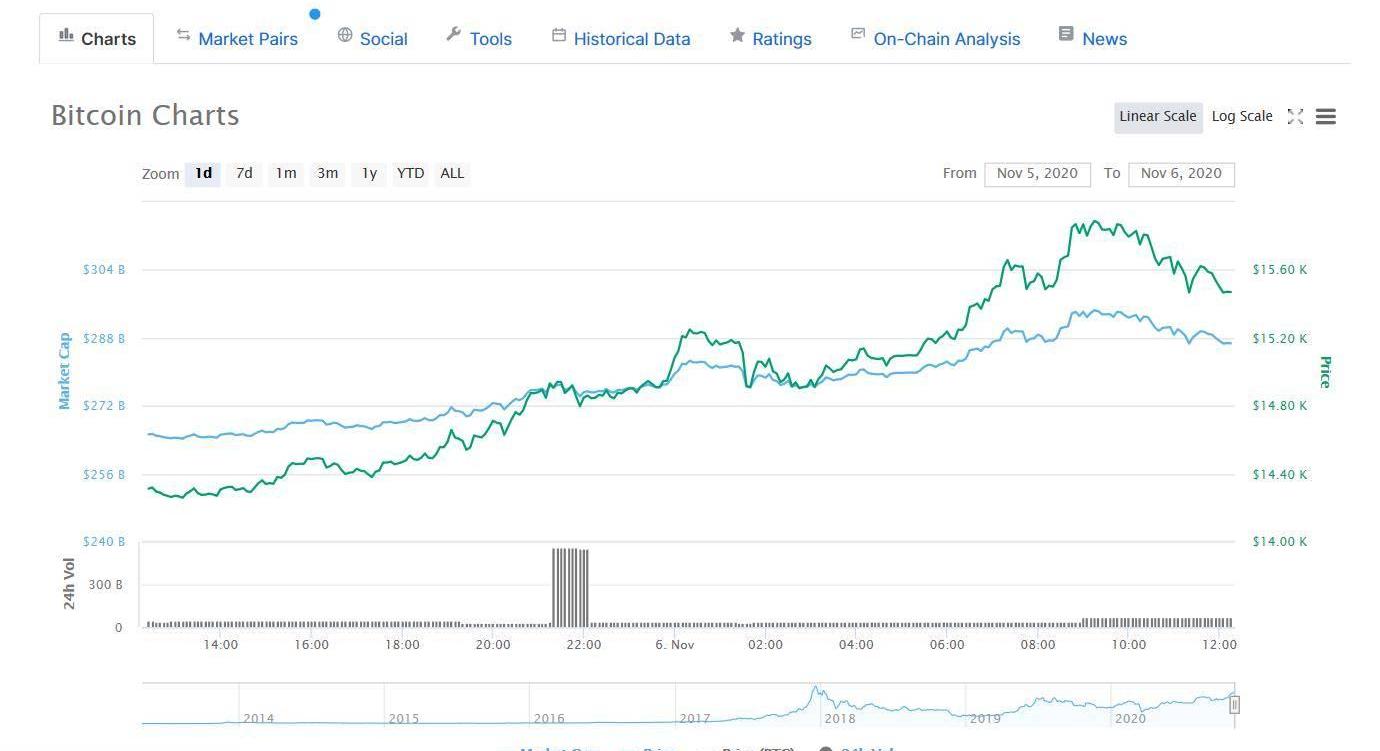Switch to Log Scale
The image size is (1380, 751).
coord(1241,117)
